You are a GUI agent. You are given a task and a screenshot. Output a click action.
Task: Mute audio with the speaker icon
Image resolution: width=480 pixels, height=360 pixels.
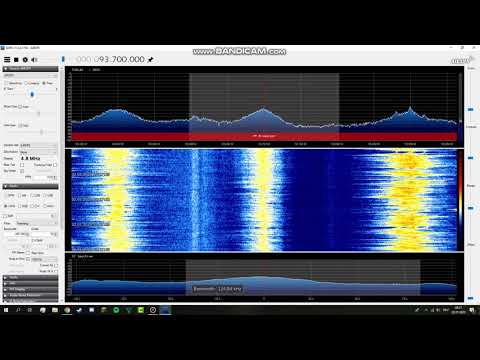(34, 60)
